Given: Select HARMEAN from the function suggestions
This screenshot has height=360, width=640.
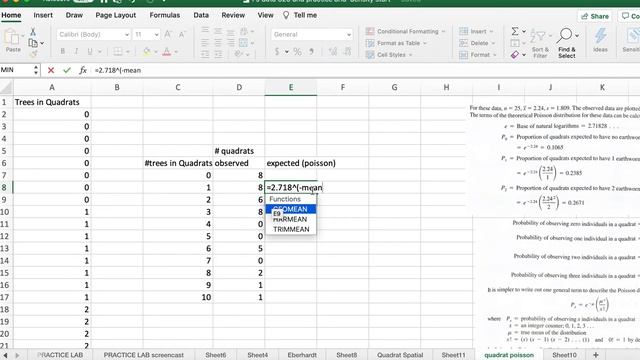Looking at the screenshot, I should tap(291, 219).
